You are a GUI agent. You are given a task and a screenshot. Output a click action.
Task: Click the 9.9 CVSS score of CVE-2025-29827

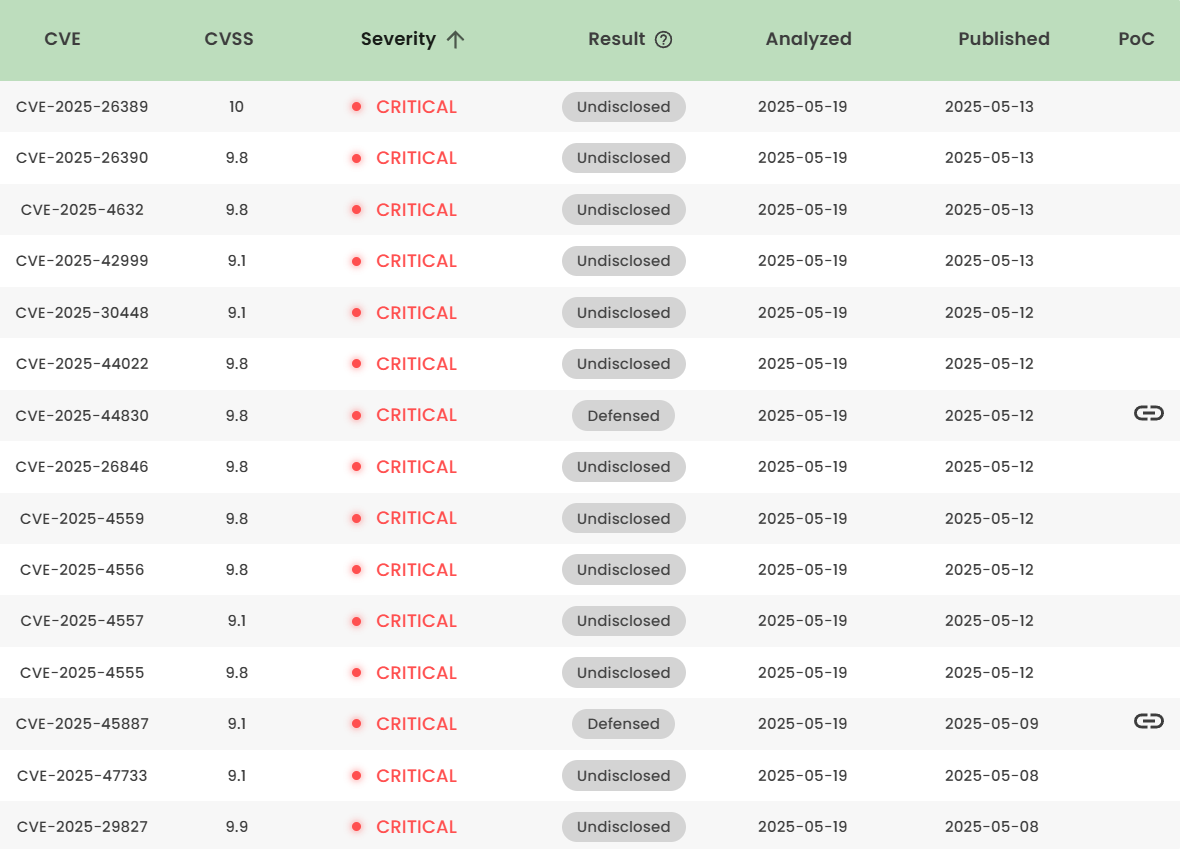(236, 827)
